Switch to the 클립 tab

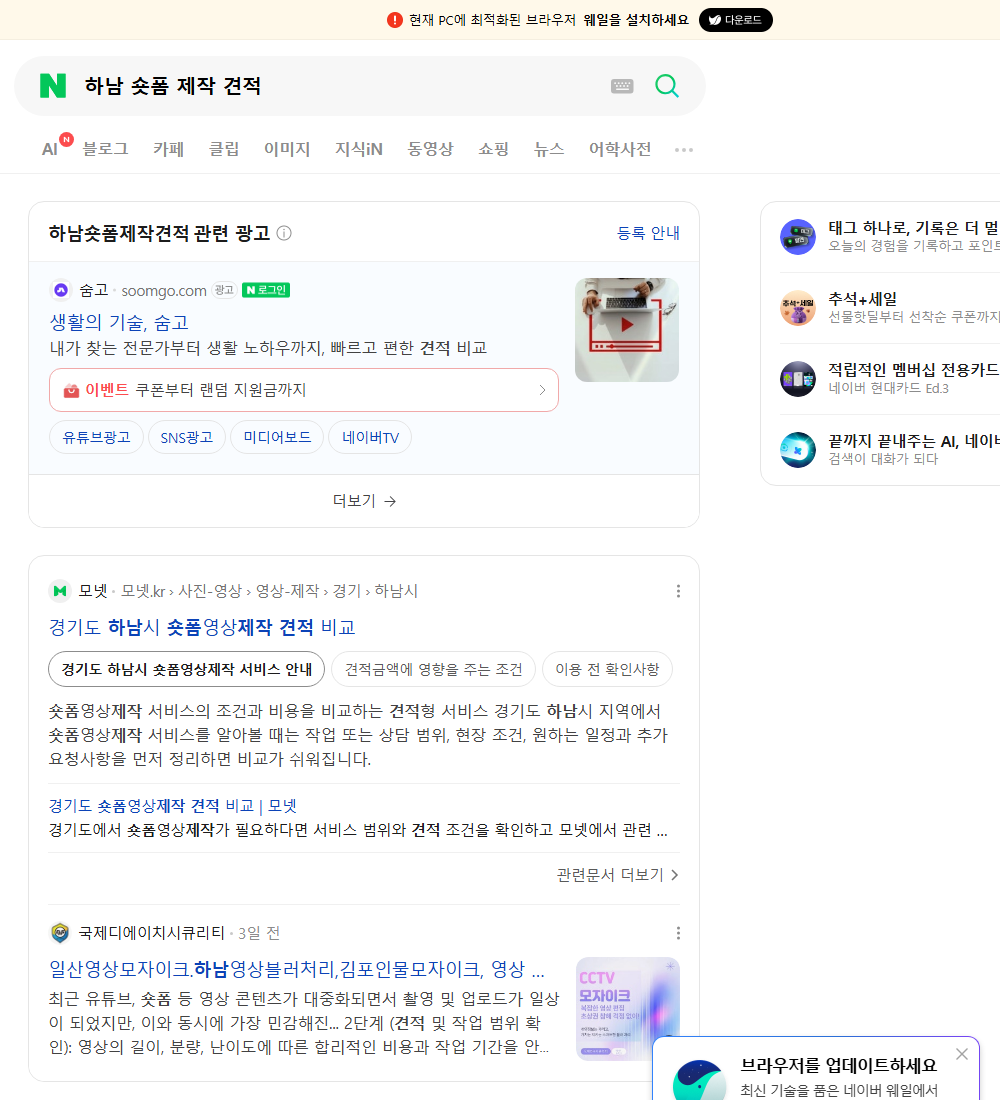pos(224,149)
